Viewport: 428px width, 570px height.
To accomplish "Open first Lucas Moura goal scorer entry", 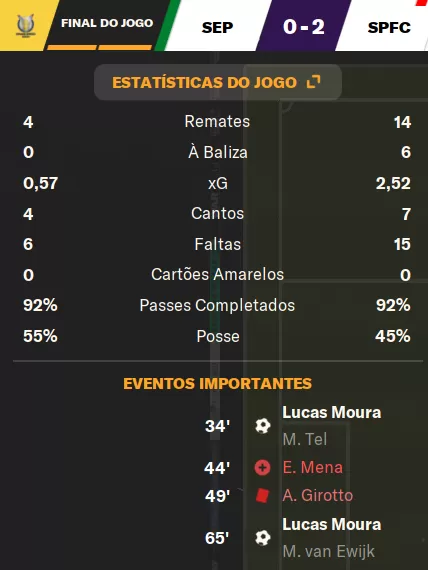I will [332, 413].
